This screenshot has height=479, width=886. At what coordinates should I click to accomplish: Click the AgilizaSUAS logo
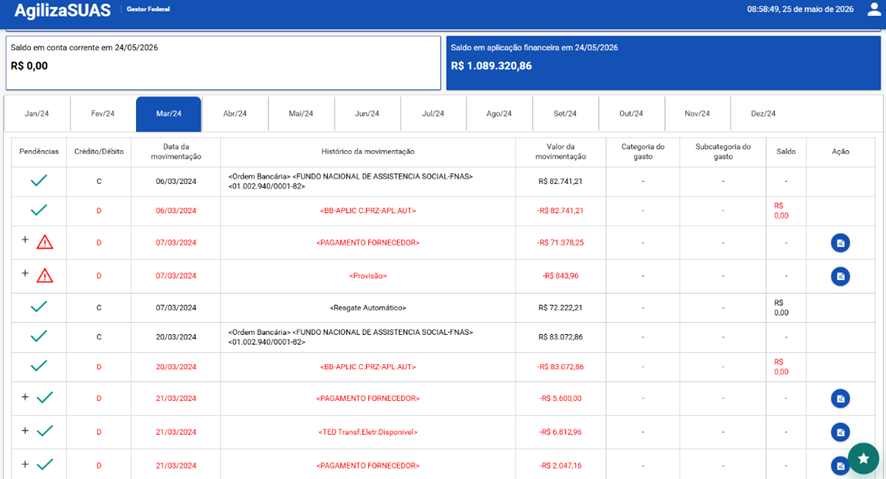(62, 10)
